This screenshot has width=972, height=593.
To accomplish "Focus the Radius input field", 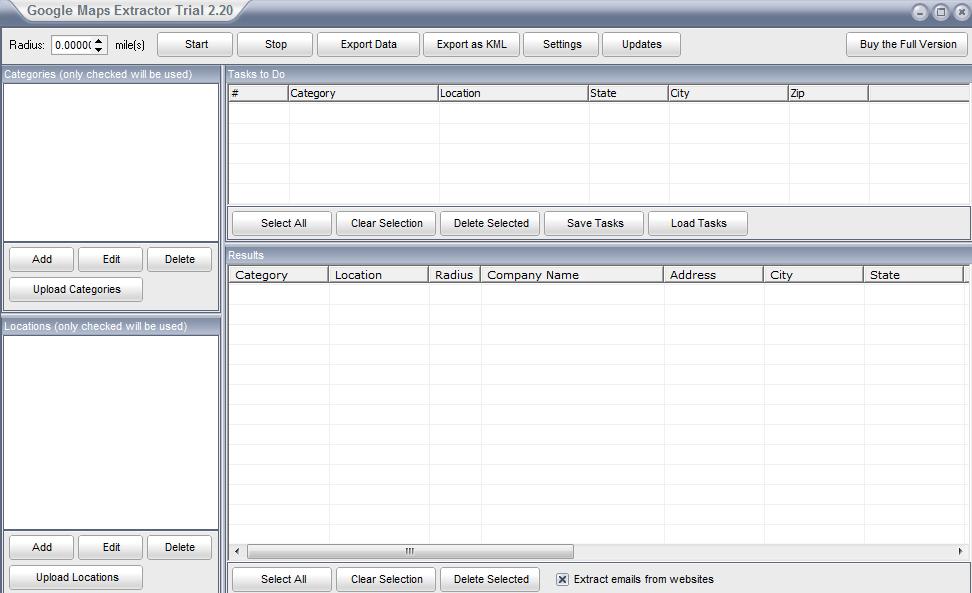I will point(72,45).
